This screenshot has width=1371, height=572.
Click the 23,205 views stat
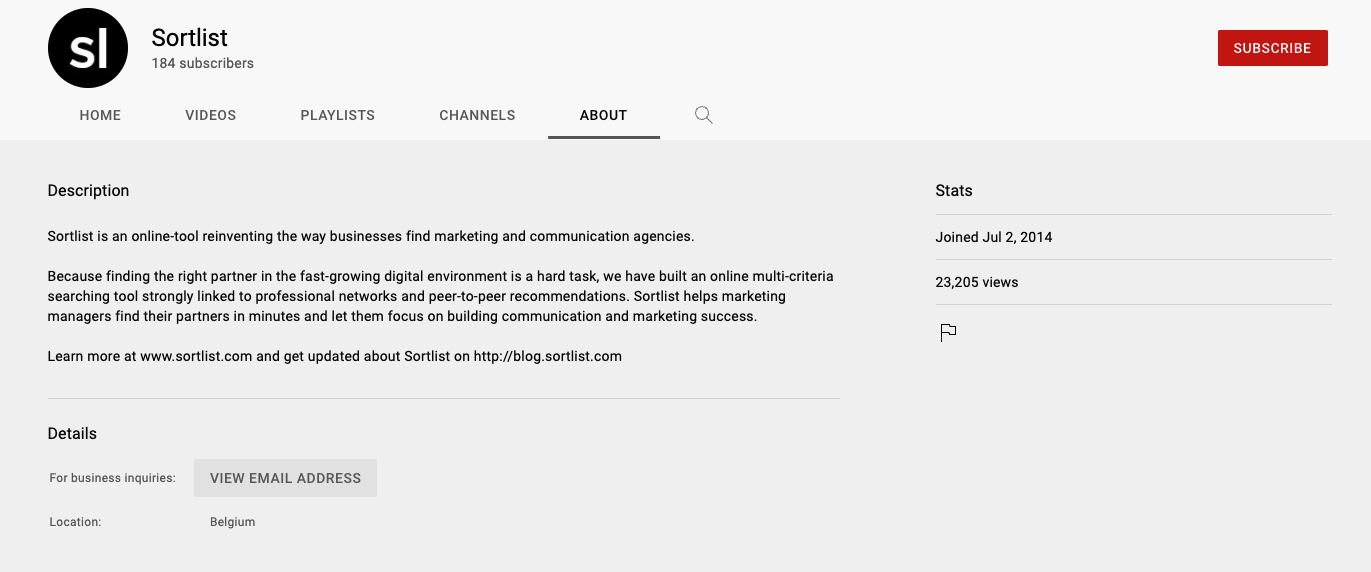(x=977, y=282)
